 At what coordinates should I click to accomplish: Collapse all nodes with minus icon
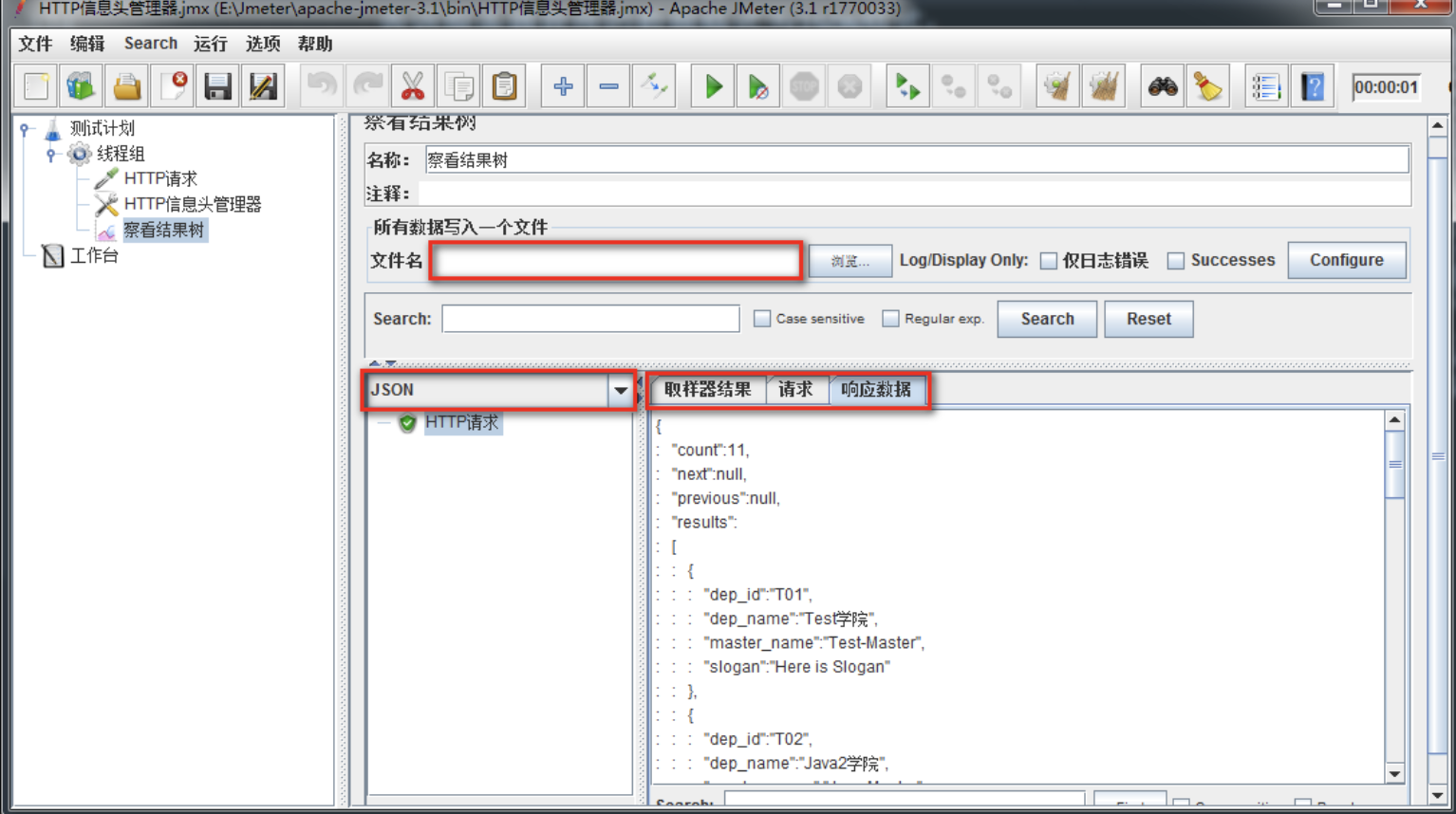point(608,87)
